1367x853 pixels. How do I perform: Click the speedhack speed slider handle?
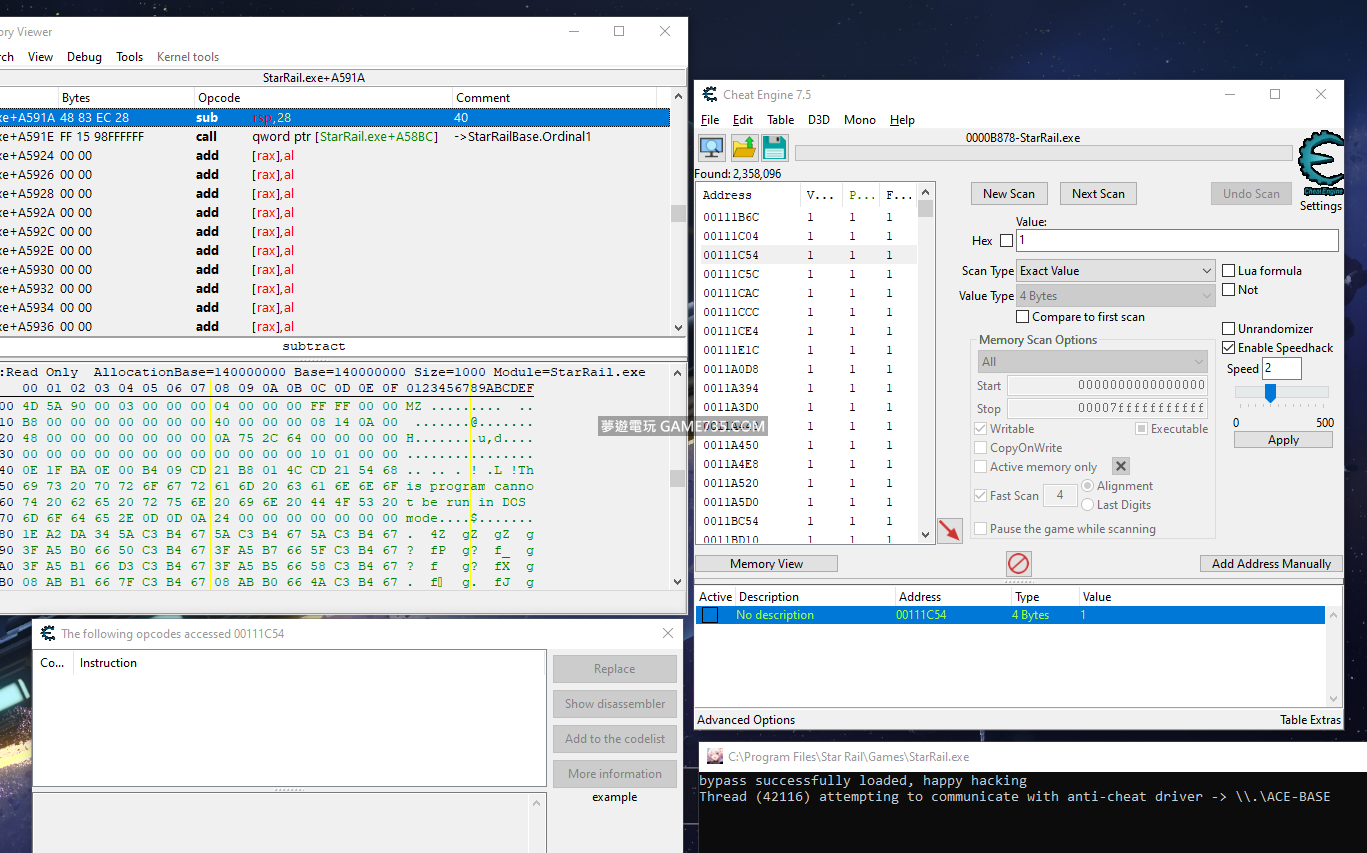[x=1270, y=393]
